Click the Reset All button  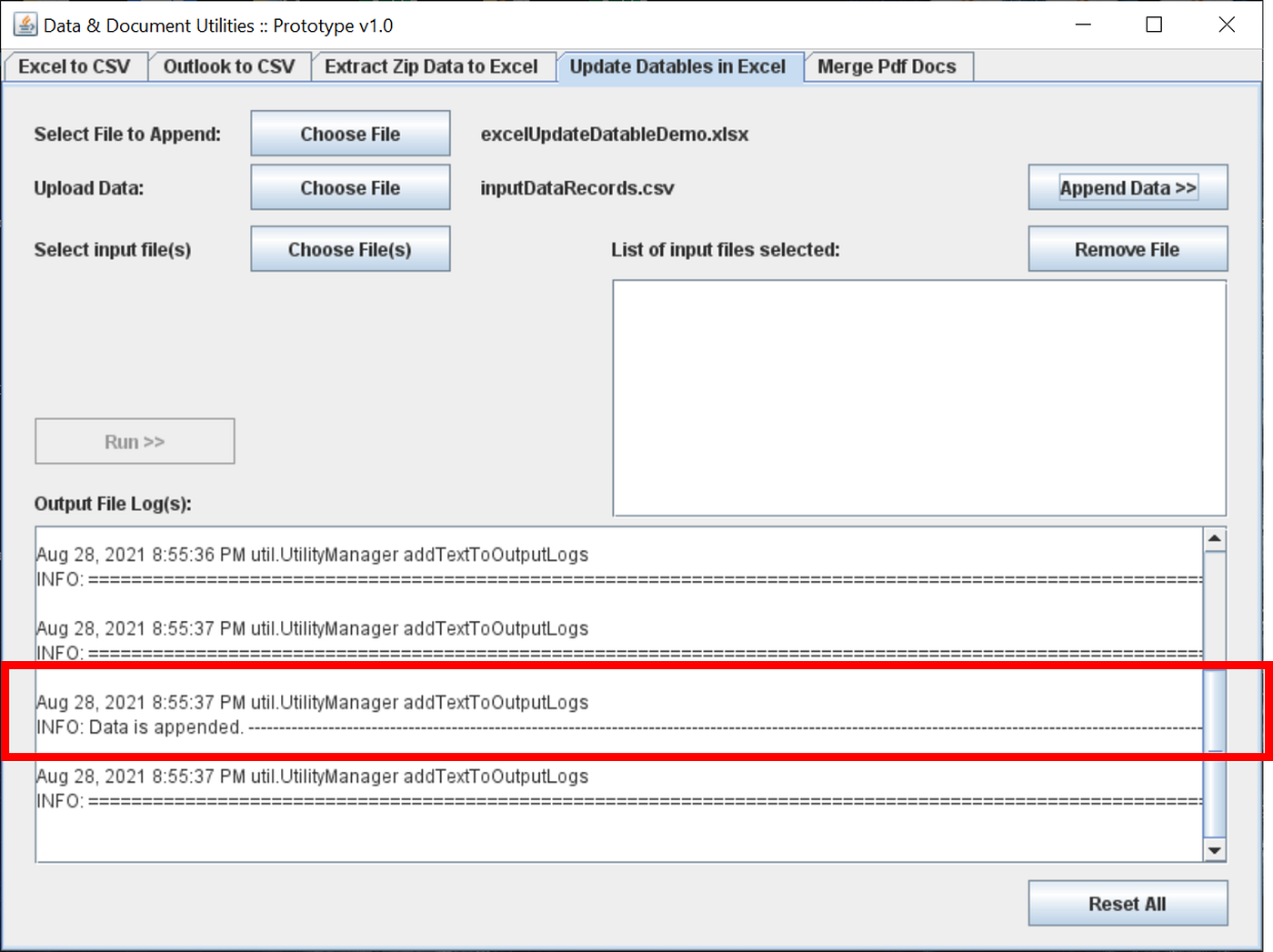[x=1128, y=903]
